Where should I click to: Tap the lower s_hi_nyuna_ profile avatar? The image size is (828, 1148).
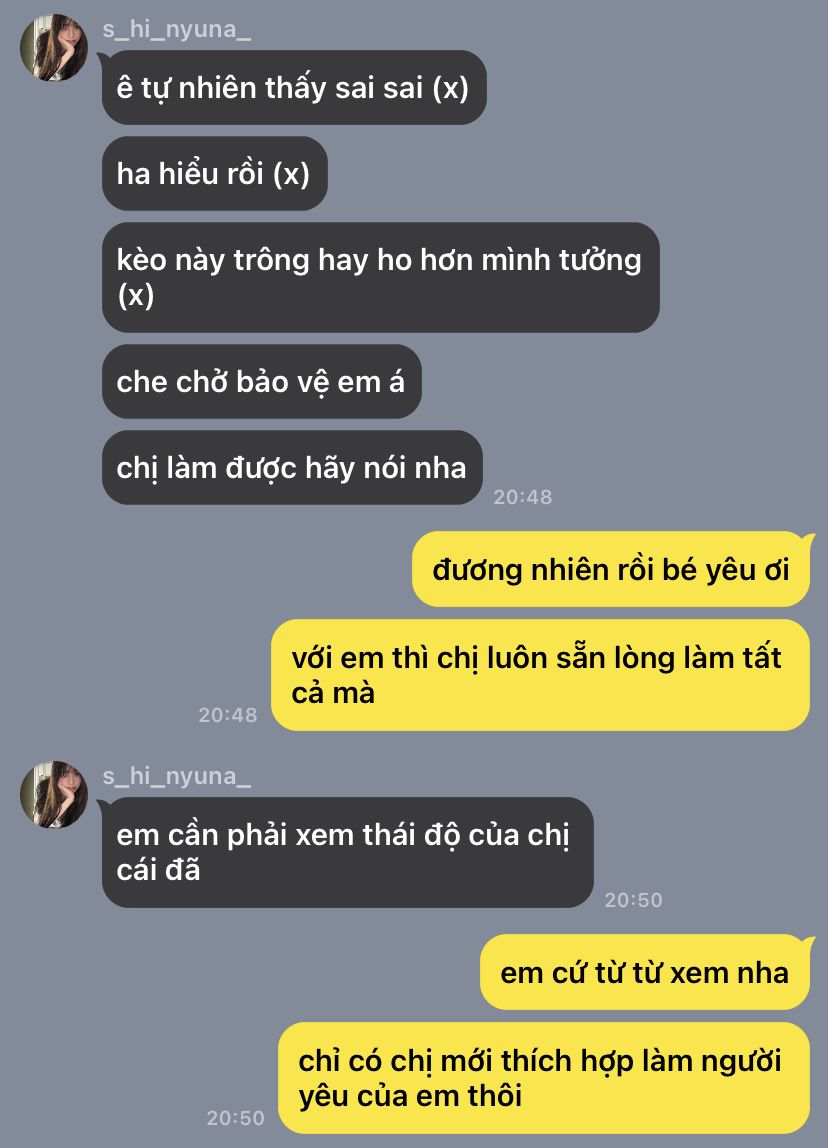(x=53, y=794)
